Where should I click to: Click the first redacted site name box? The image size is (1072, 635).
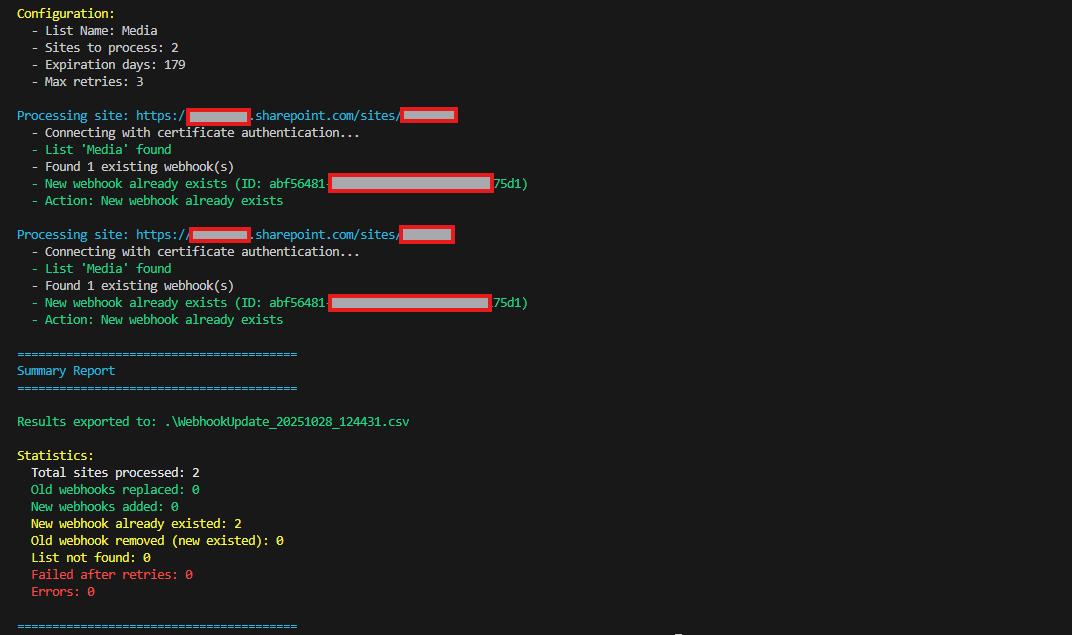[430, 115]
